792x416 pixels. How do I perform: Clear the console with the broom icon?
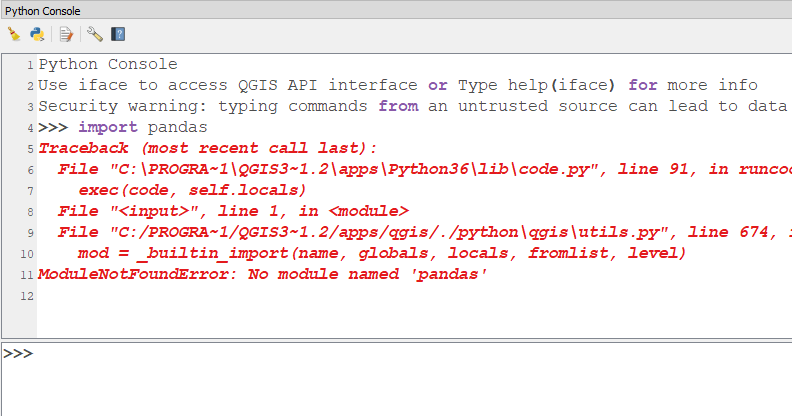(x=14, y=34)
